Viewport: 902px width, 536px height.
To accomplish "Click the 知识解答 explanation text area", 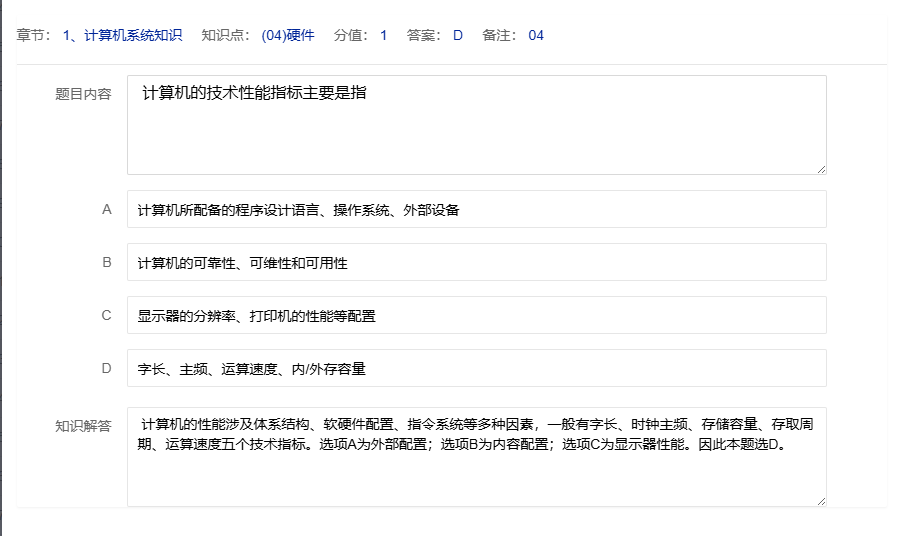I will pyautogui.click(x=476, y=457).
